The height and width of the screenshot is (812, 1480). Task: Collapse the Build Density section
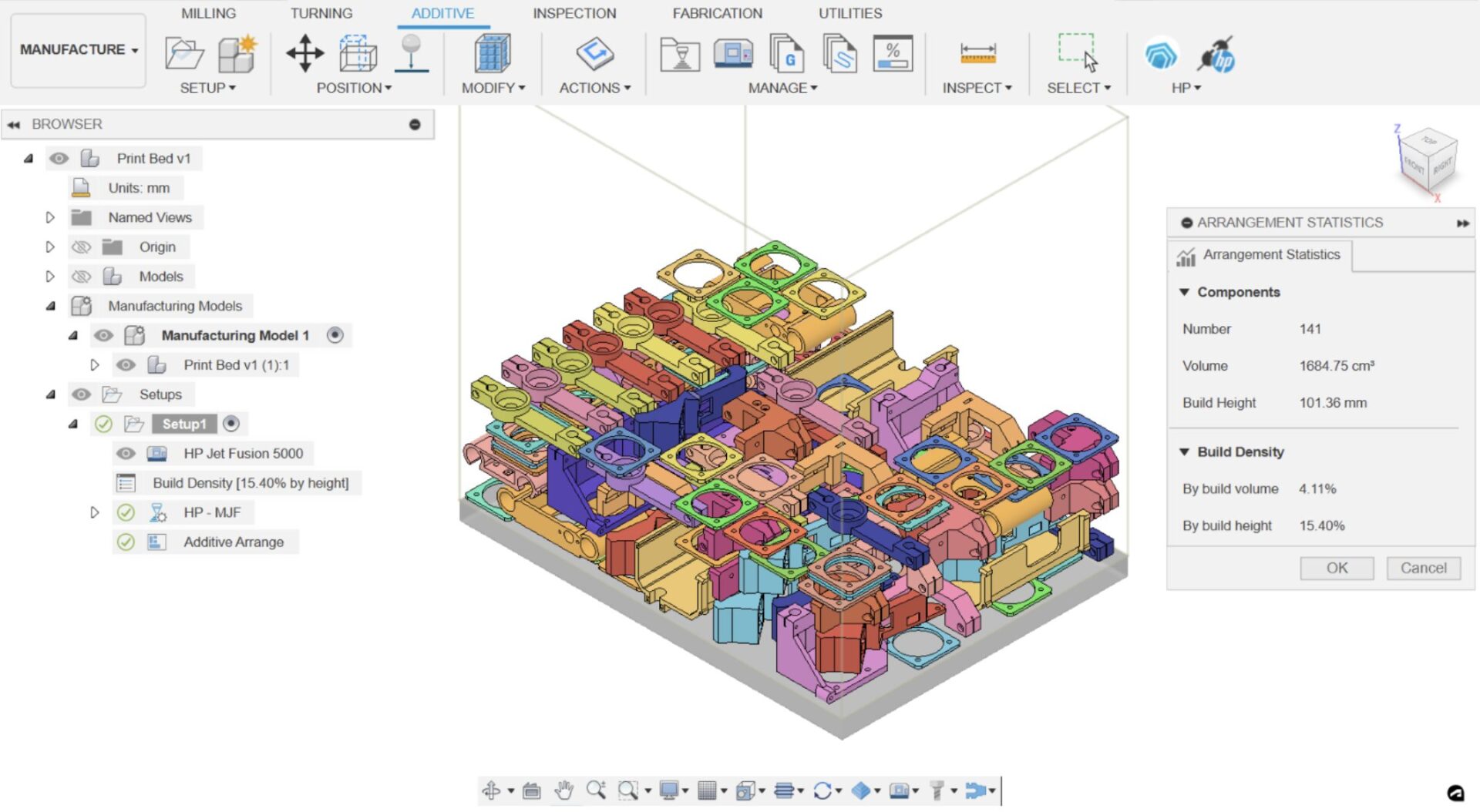click(1184, 452)
